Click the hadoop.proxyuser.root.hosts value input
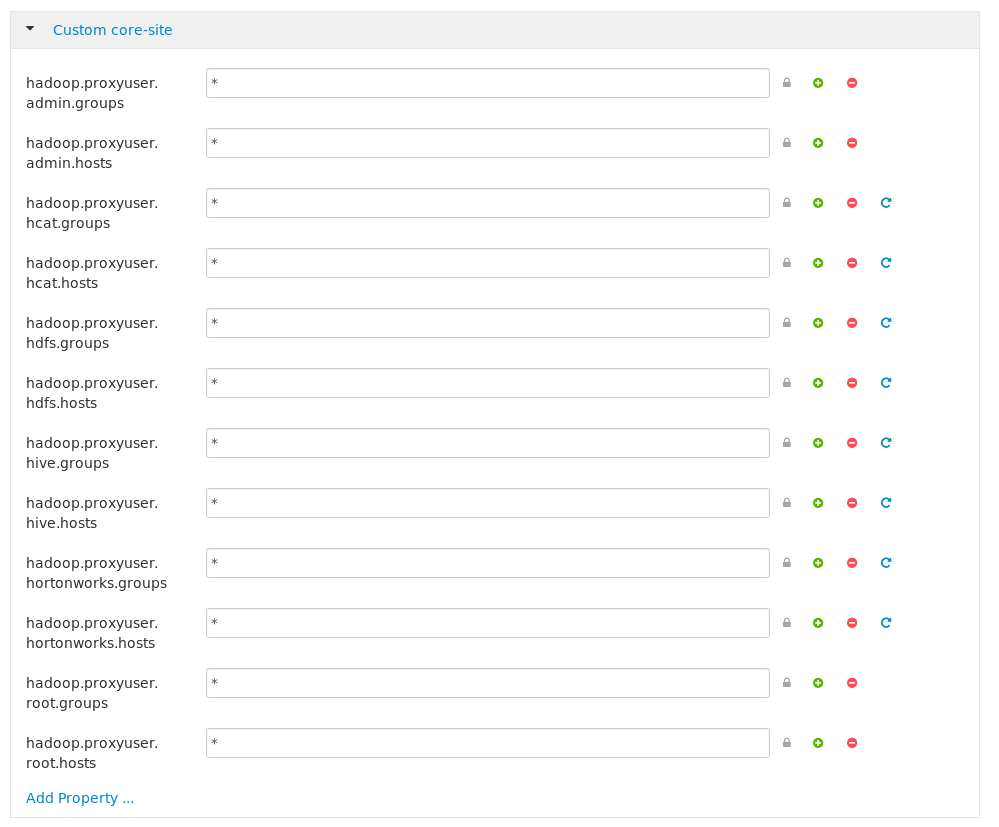The image size is (999, 827). coord(488,743)
